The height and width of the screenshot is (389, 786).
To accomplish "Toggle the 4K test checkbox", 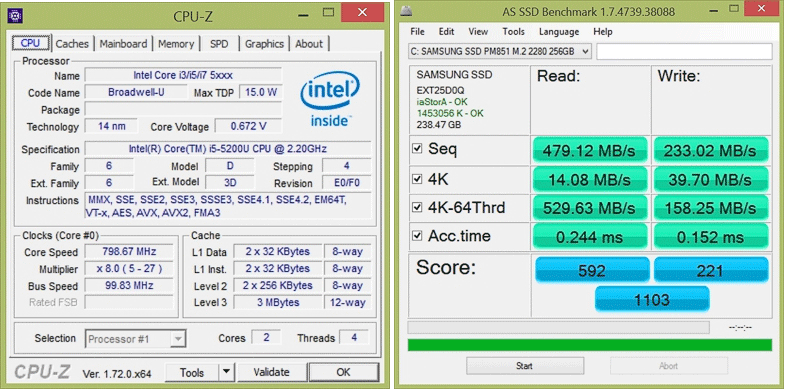I will point(417,178).
